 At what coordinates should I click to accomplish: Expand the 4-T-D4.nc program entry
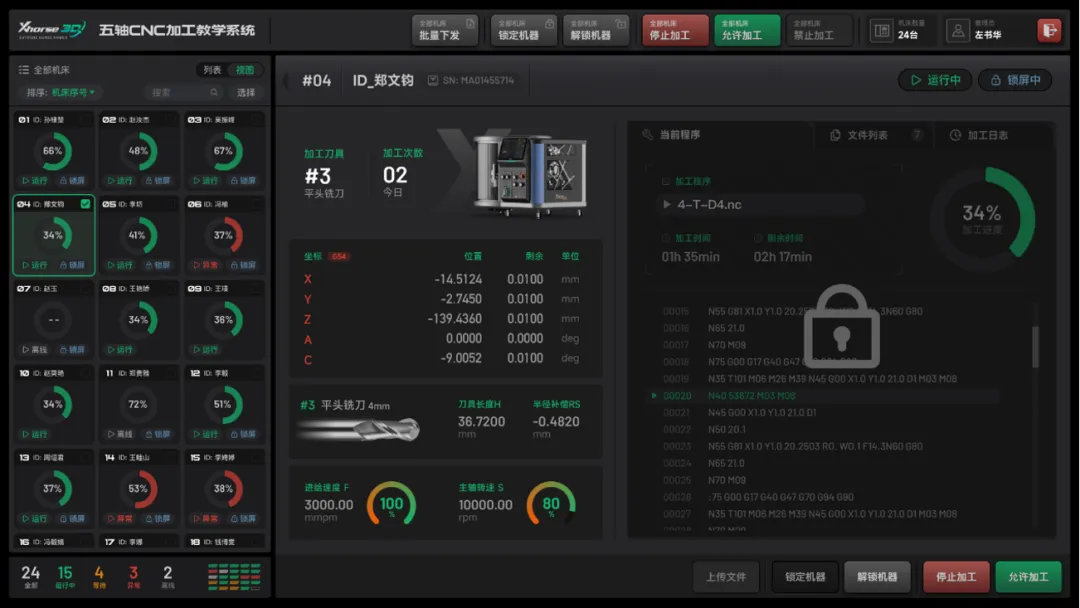coord(760,205)
